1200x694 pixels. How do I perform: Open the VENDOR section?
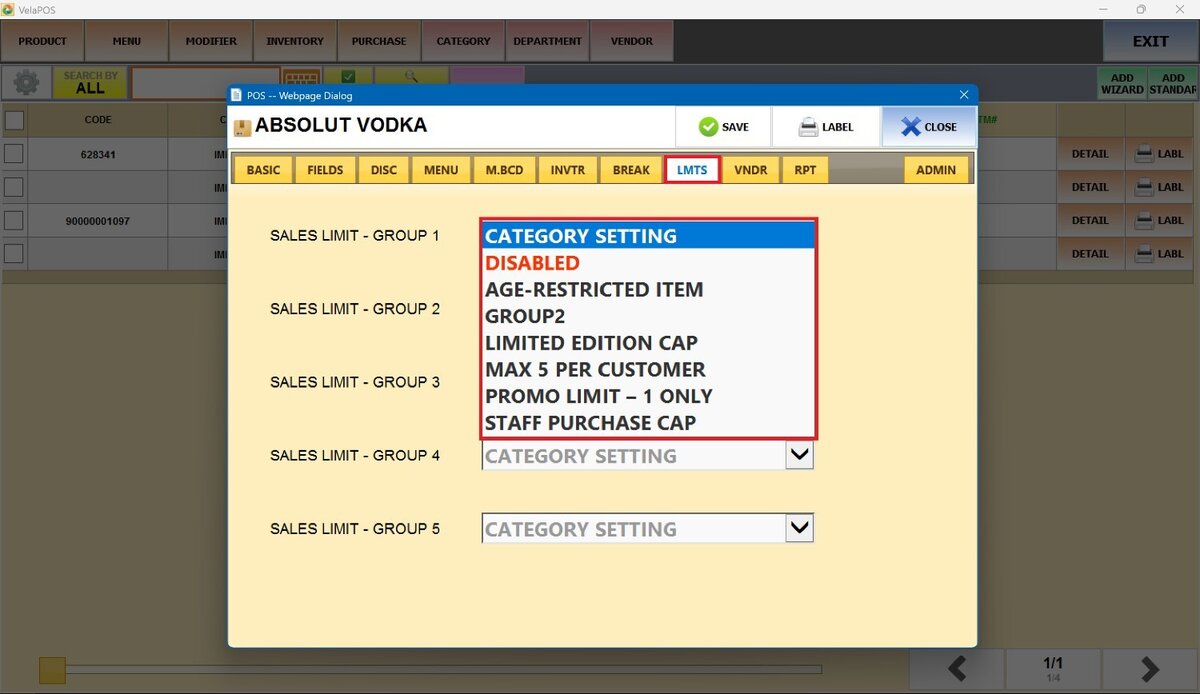click(x=631, y=41)
